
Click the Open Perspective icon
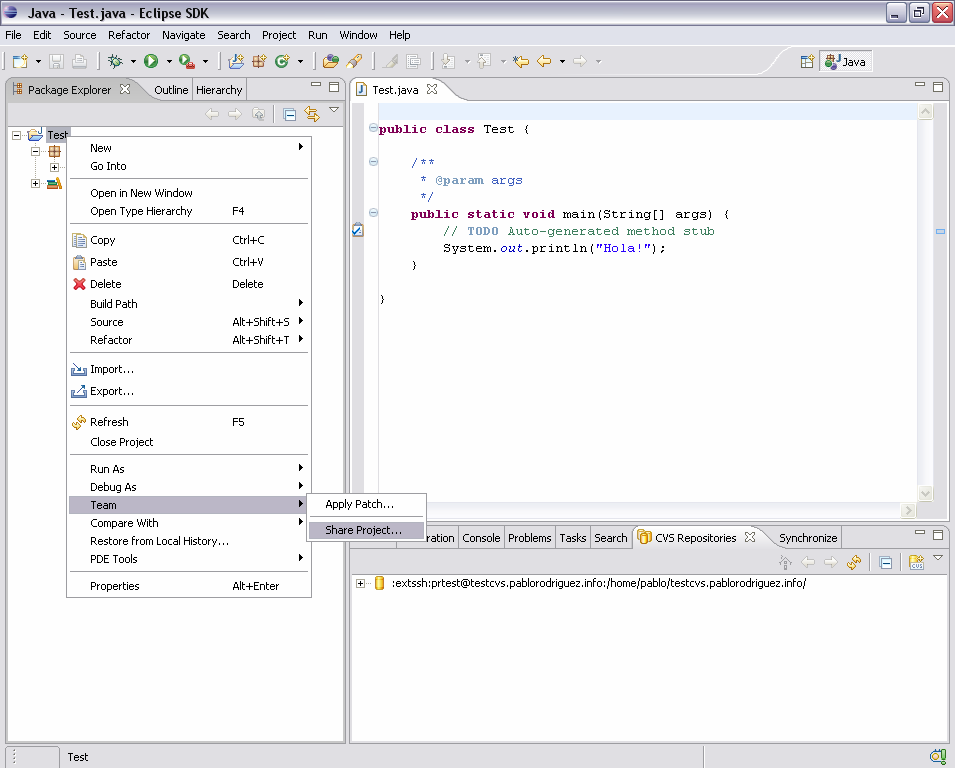[x=807, y=62]
